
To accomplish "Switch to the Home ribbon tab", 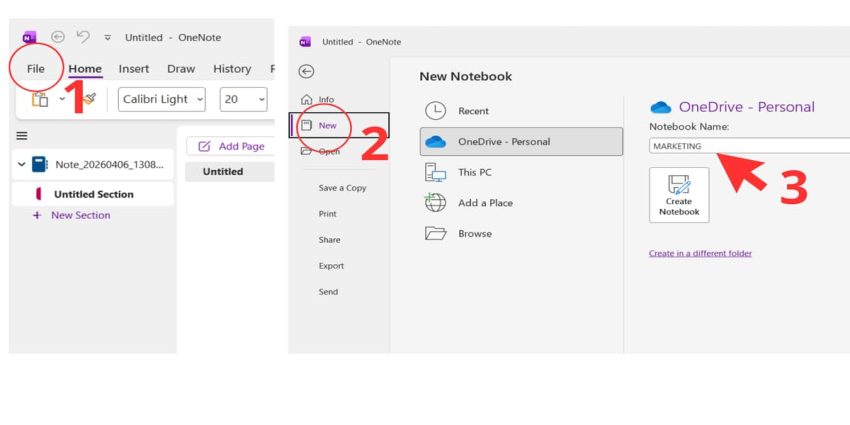I will [85, 69].
